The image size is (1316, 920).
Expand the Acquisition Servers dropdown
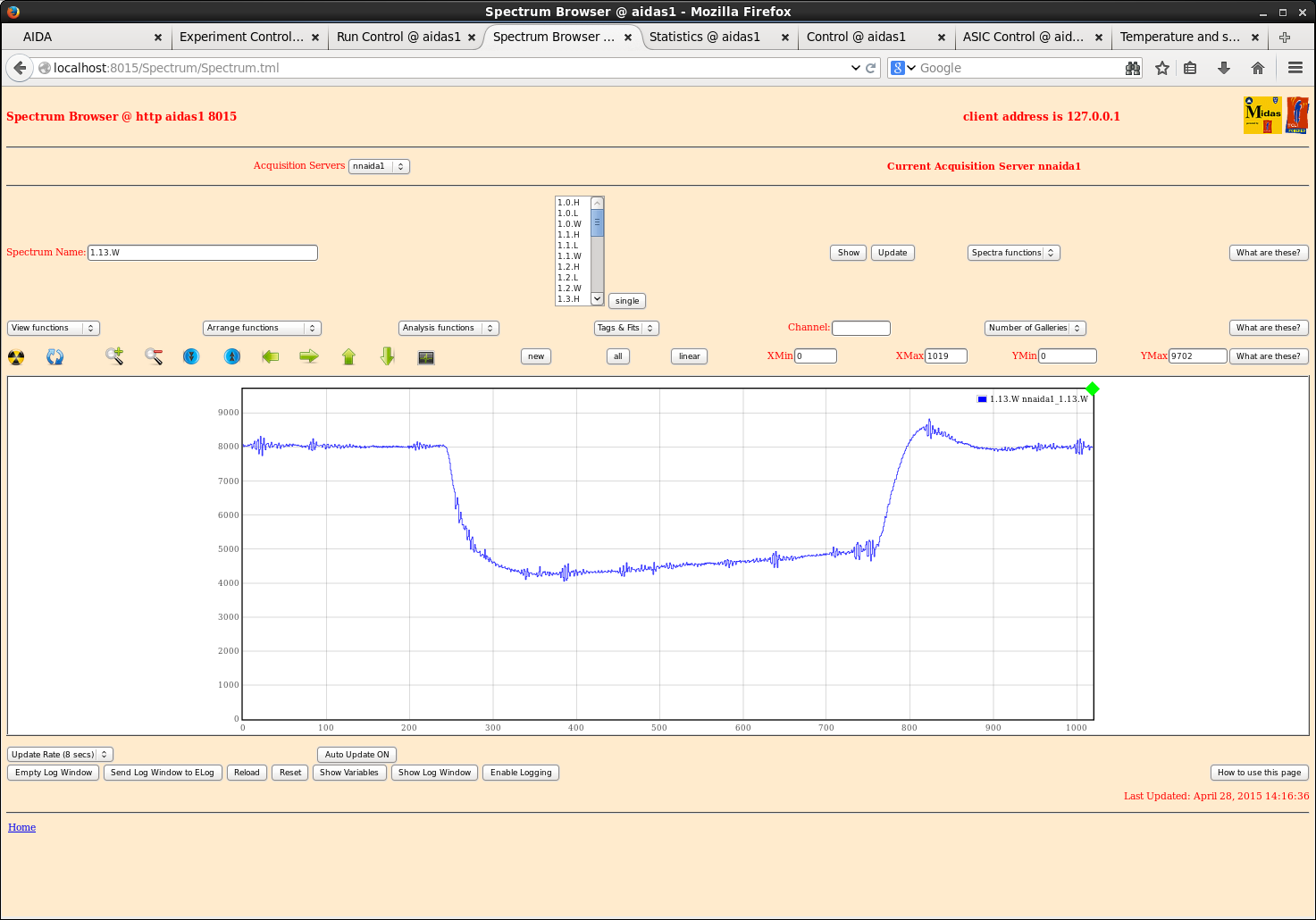pyautogui.click(x=379, y=166)
